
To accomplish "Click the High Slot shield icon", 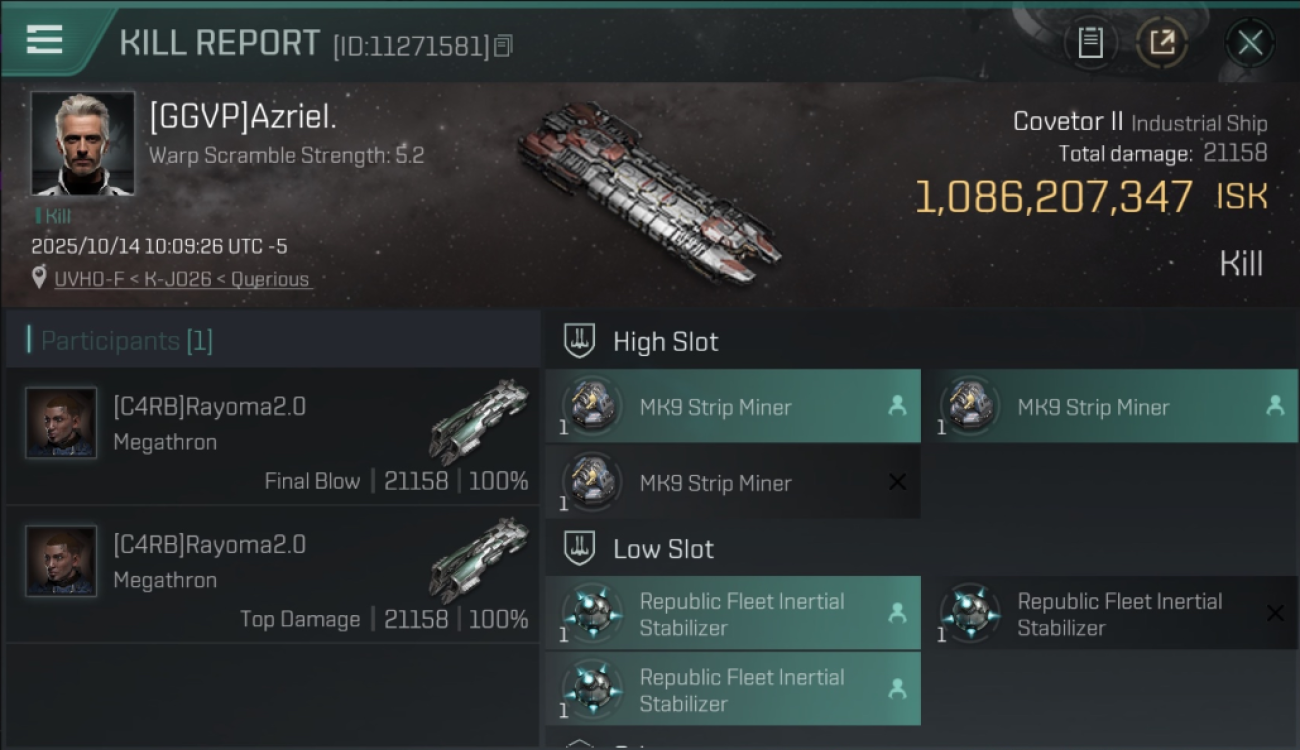I will click(x=580, y=341).
